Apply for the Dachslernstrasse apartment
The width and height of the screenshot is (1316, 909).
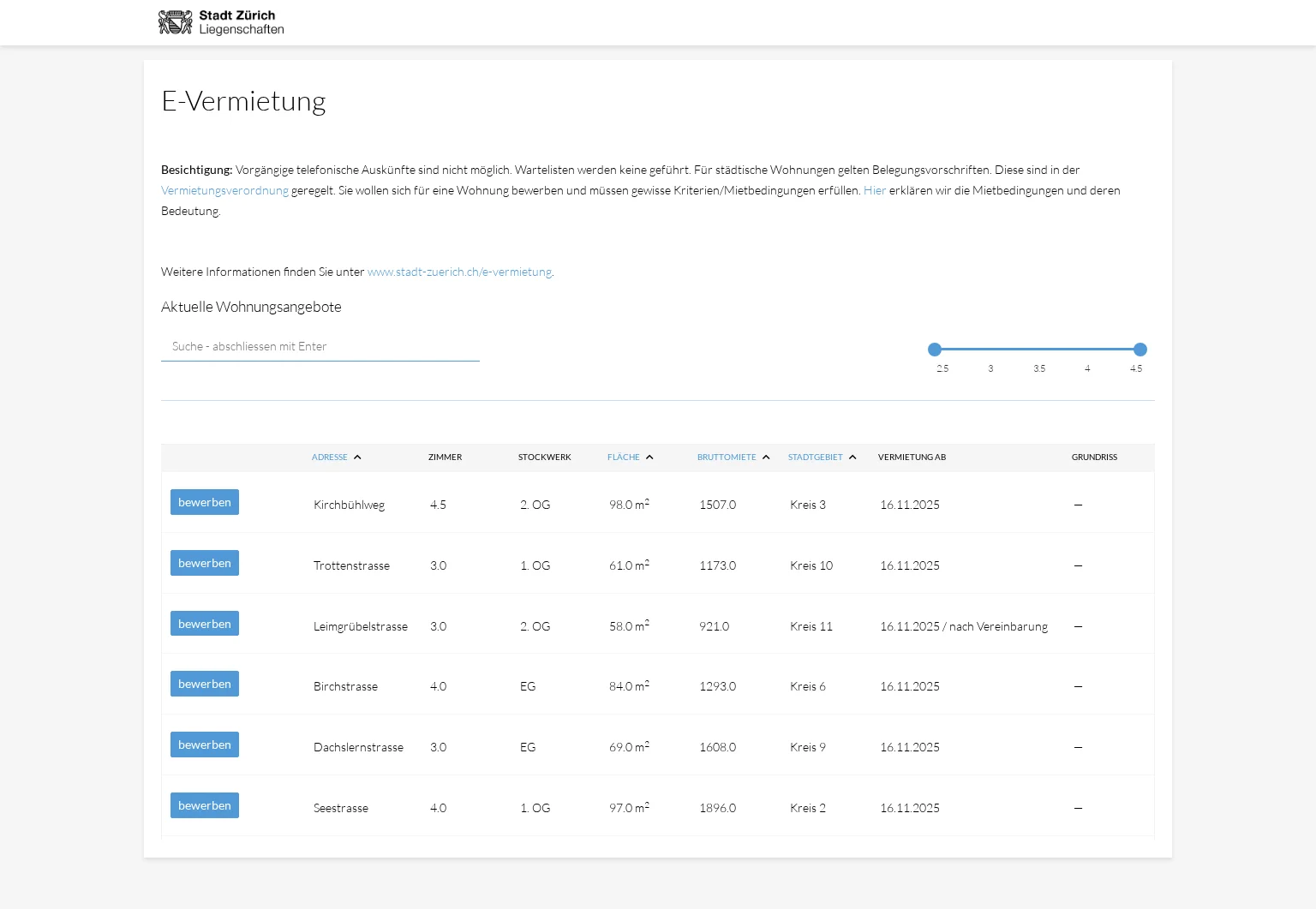coord(205,745)
